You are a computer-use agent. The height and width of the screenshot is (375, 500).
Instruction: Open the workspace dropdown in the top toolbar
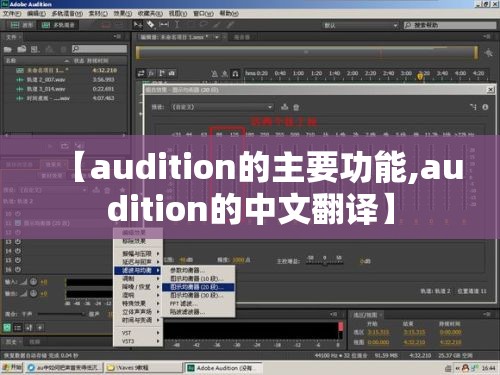360,25
